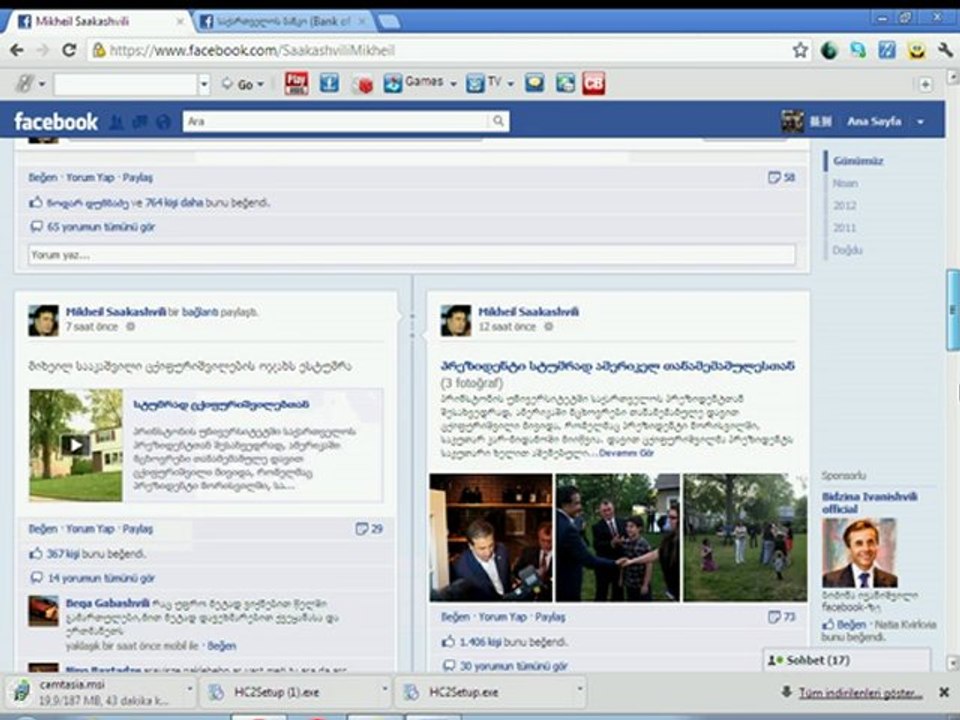The height and width of the screenshot is (720, 960).
Task: Bookmark this page with the star icon
Action: (800, 50)
